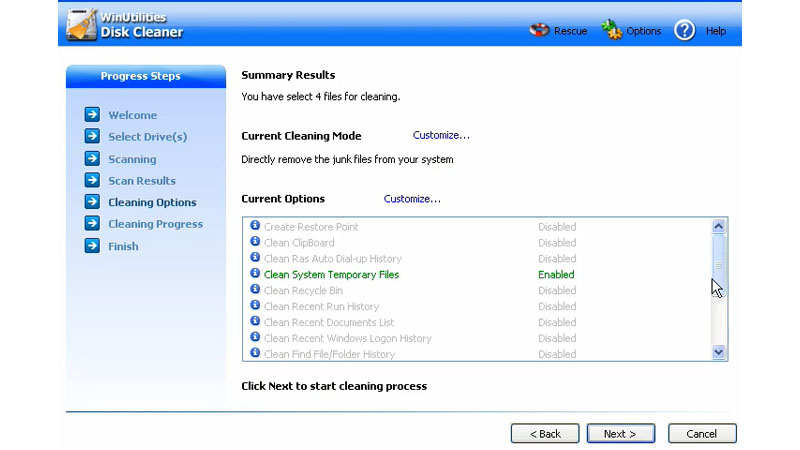Select the 'Clean Recent Documents List' row text
This screenshot has height=450, width=800.
[x=329, y=322]
